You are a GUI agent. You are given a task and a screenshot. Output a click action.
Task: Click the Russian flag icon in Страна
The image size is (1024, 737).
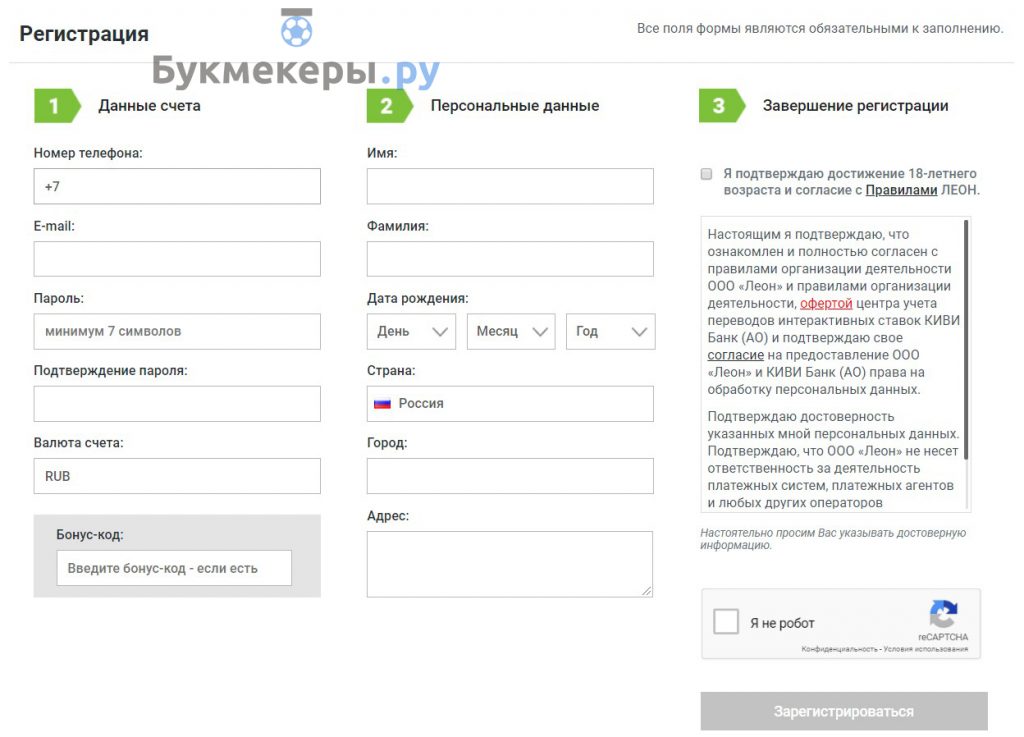pyautogui.click(x=382, y=404)
